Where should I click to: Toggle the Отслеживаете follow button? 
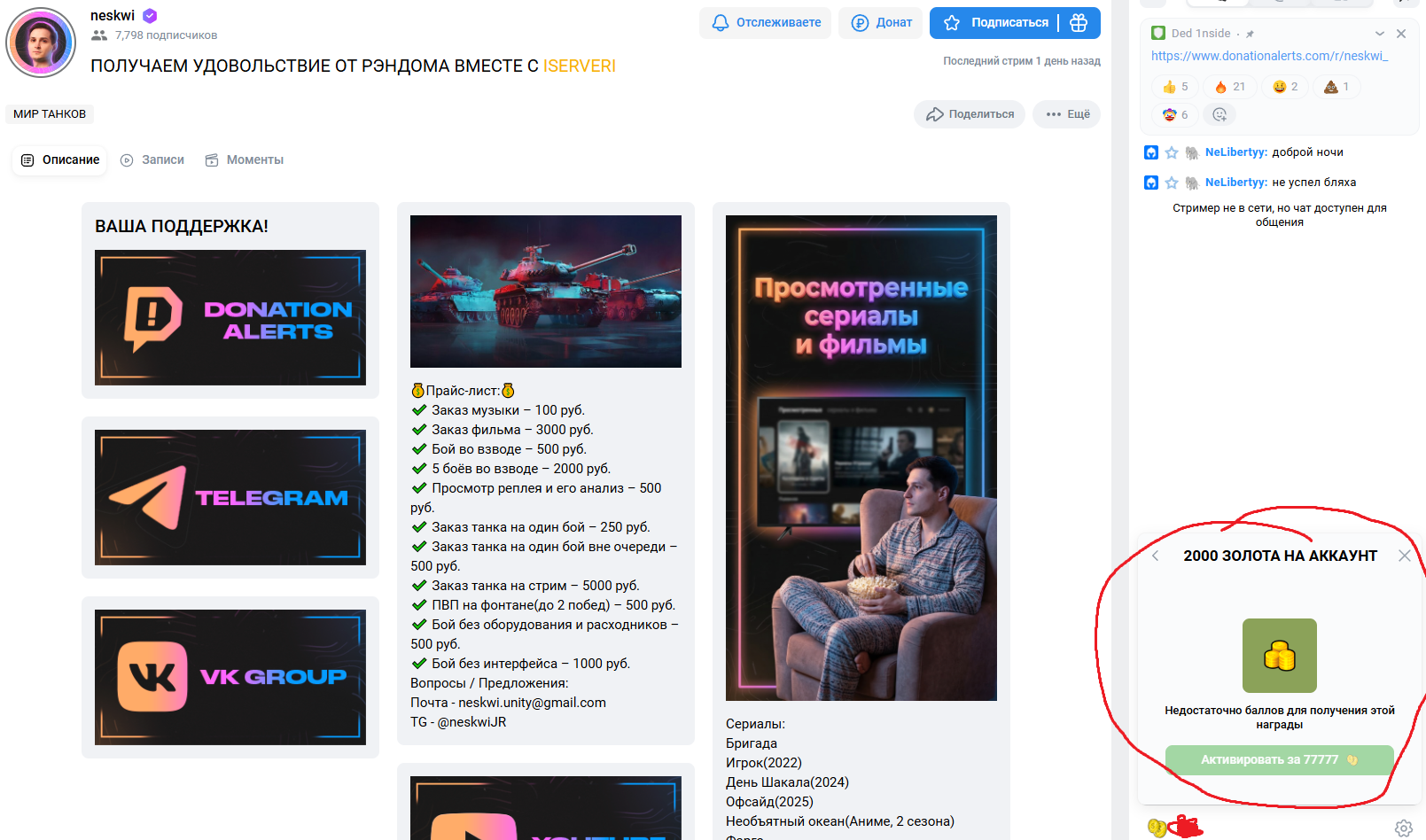coord(766,23)
